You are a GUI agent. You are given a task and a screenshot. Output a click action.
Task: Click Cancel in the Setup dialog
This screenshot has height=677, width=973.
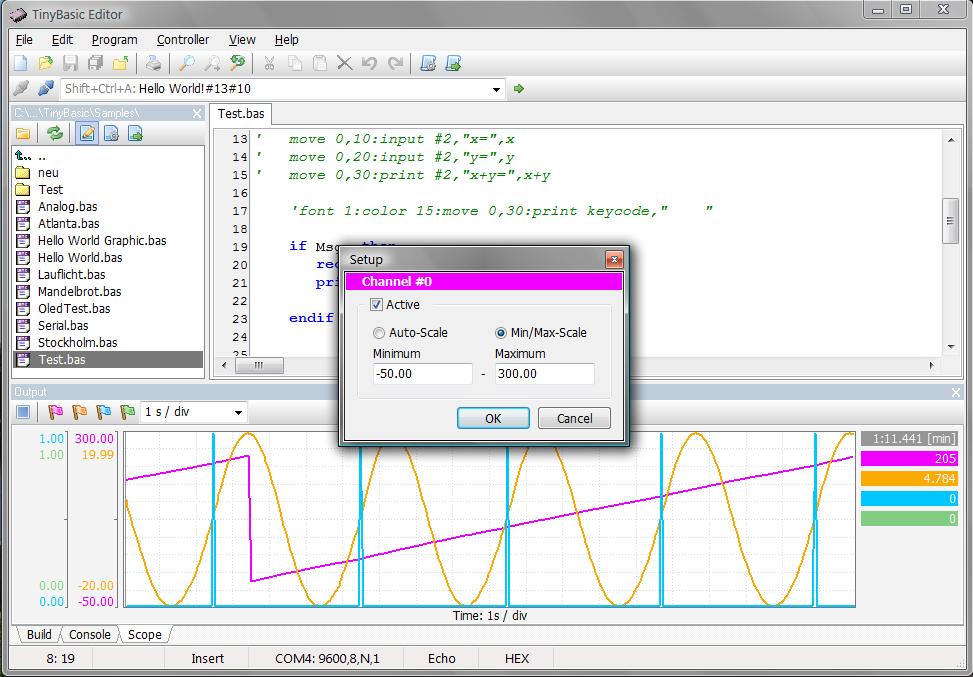(x=574, y=418)
